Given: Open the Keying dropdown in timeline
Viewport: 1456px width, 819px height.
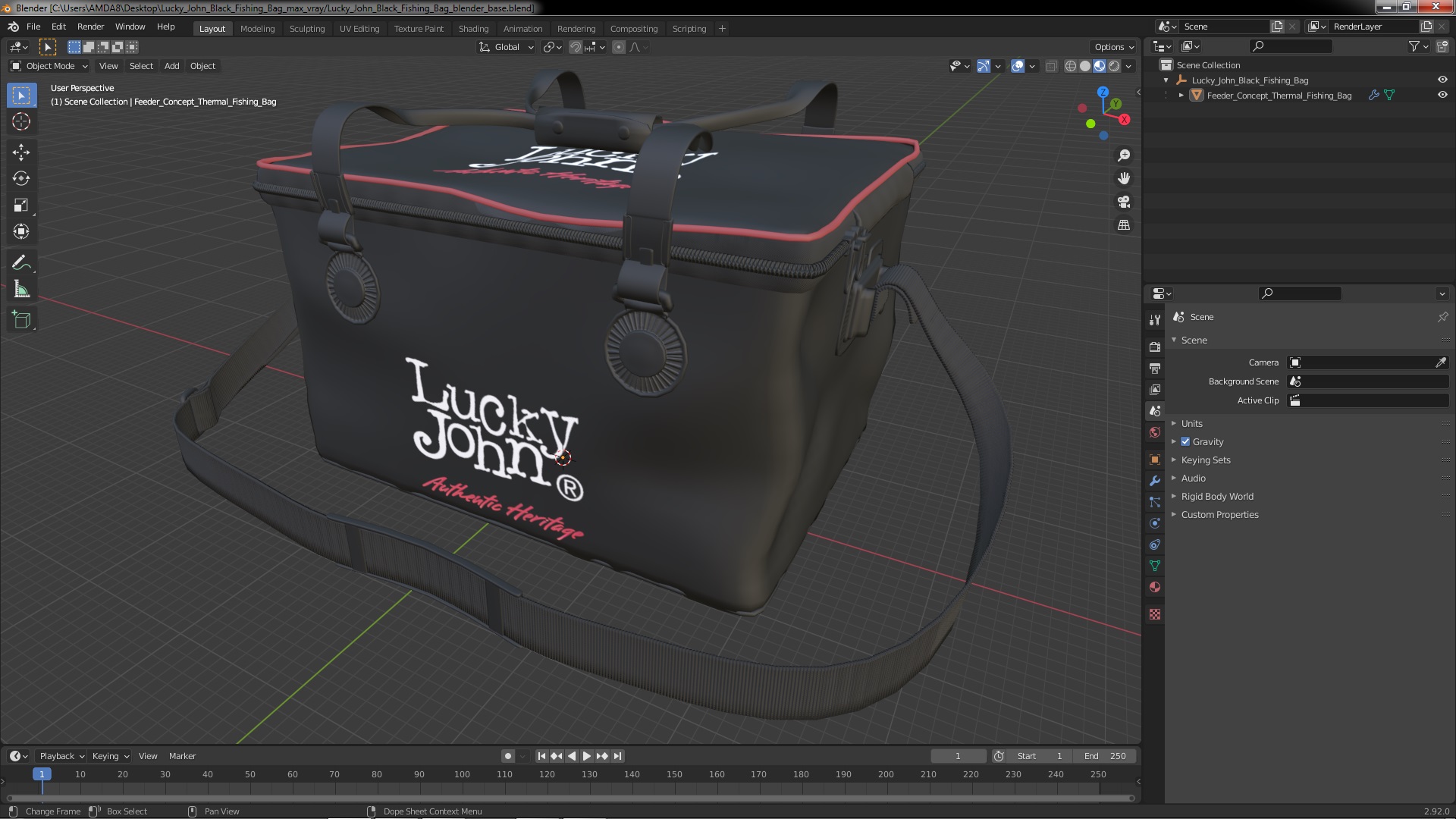Looking at the screenshot, I should coord(110,756).
